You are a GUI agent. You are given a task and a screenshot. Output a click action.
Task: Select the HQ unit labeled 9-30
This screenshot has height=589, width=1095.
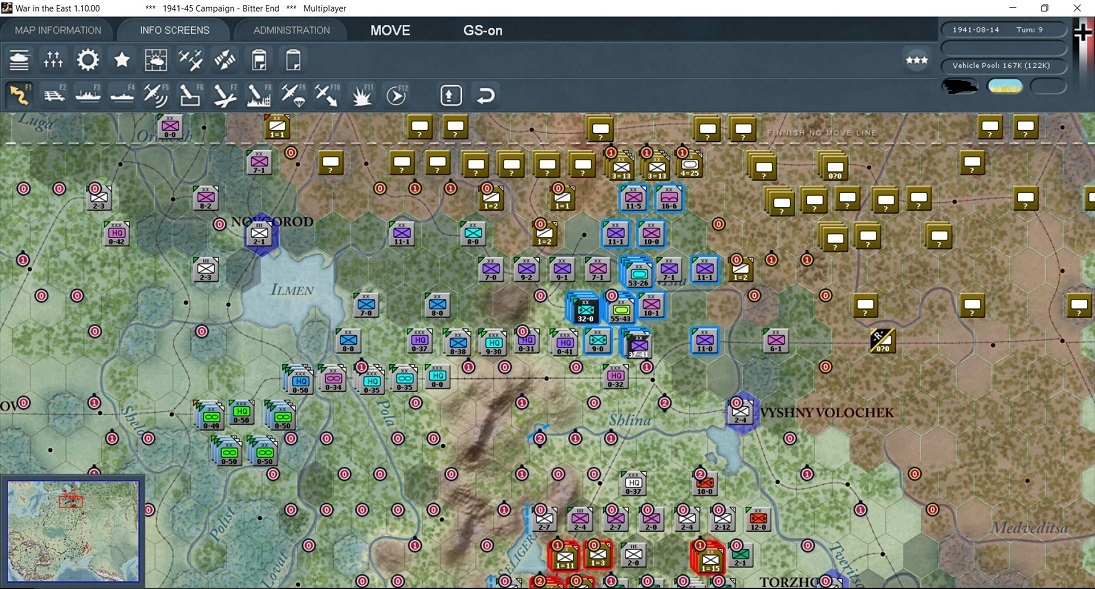coord(493,342)
